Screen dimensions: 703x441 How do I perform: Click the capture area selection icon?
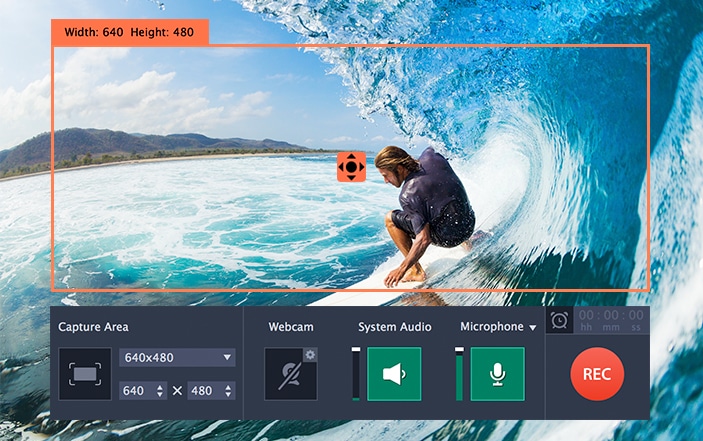(x=85, y=374)
